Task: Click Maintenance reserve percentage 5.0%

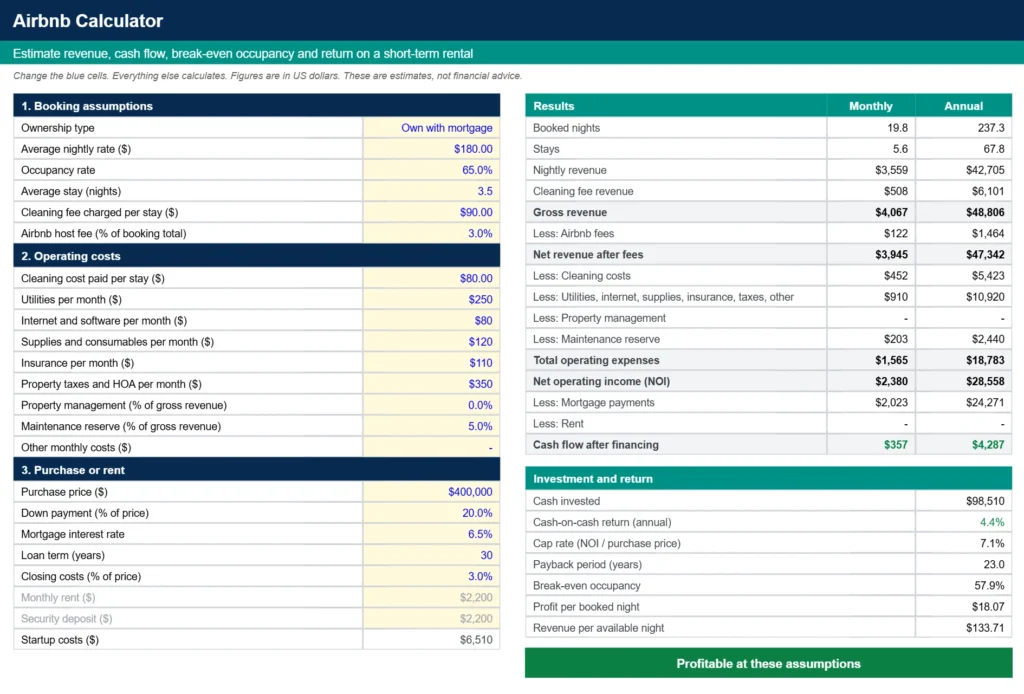Action: pos(432,426)
